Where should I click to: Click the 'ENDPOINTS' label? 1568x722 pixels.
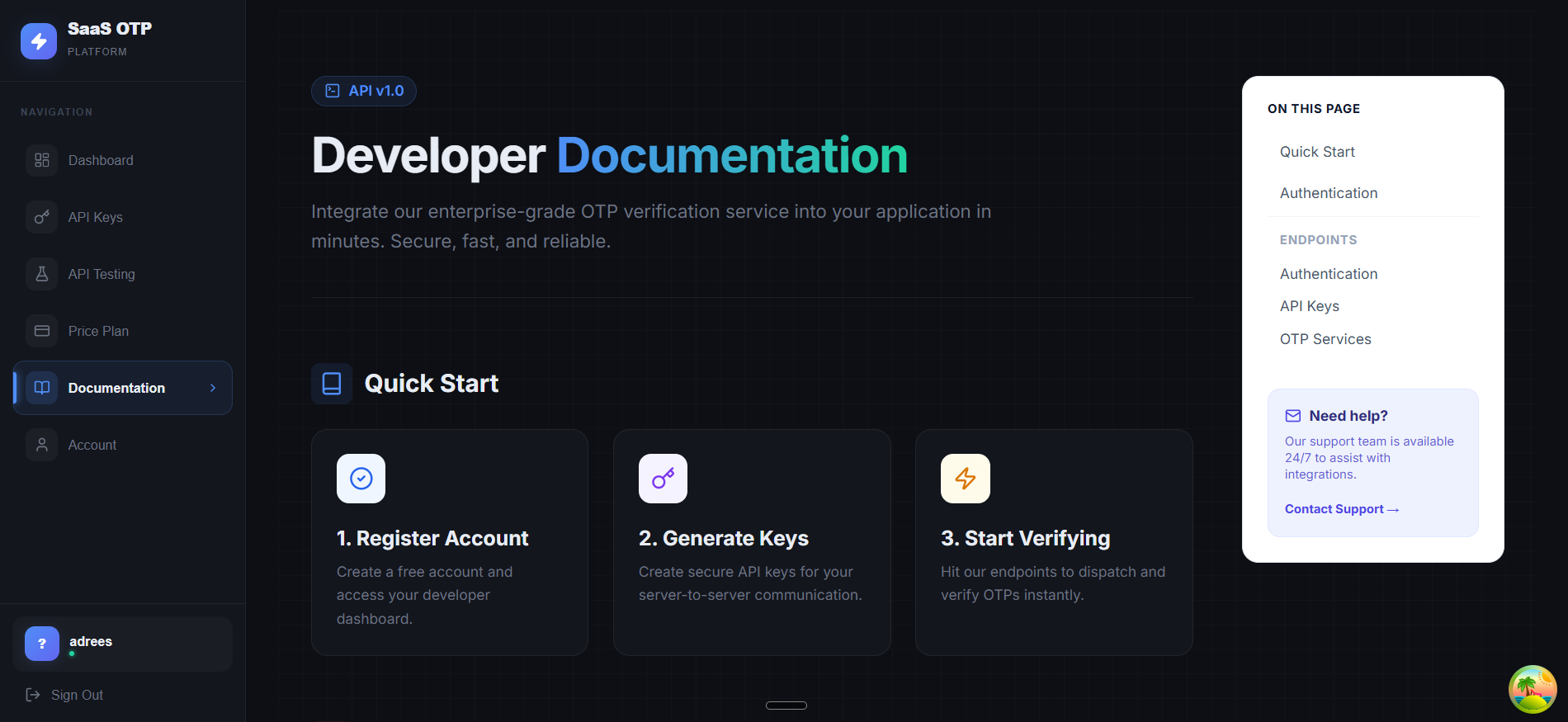(x=1318, y=240)
